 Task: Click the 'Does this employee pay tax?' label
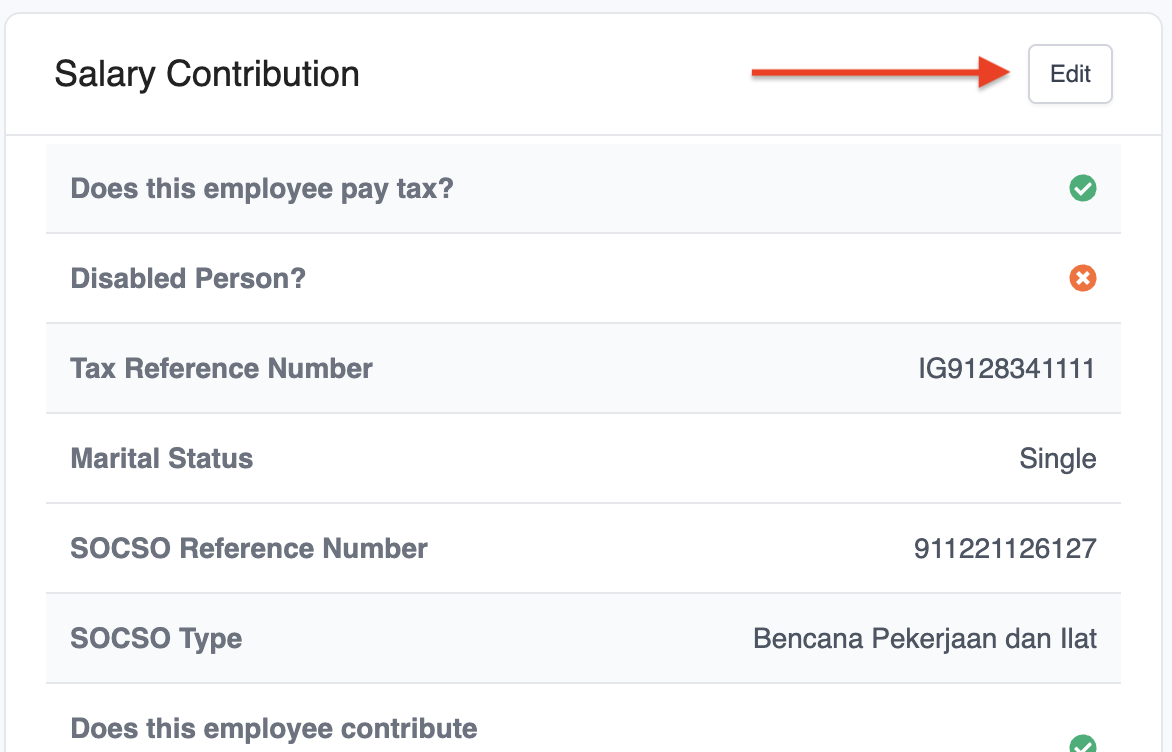(x=262, y=188)
